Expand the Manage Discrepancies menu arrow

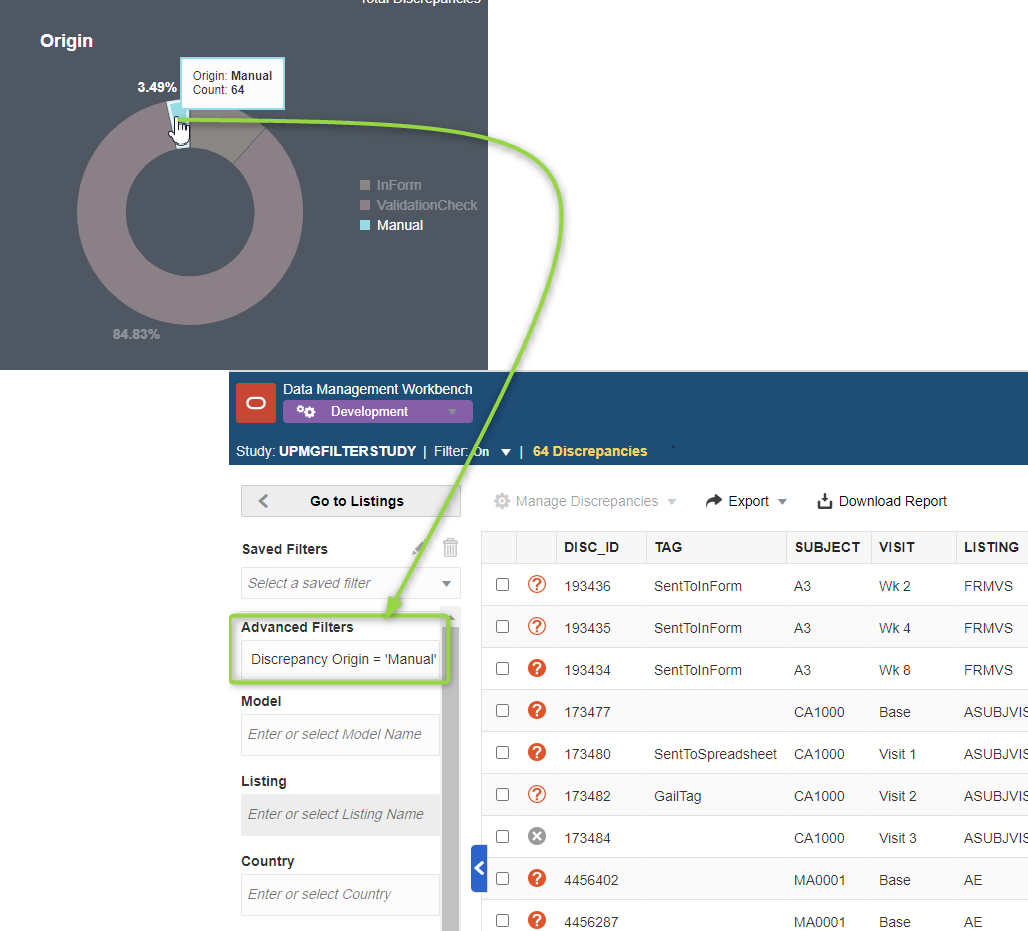click(x=671, y=502)
